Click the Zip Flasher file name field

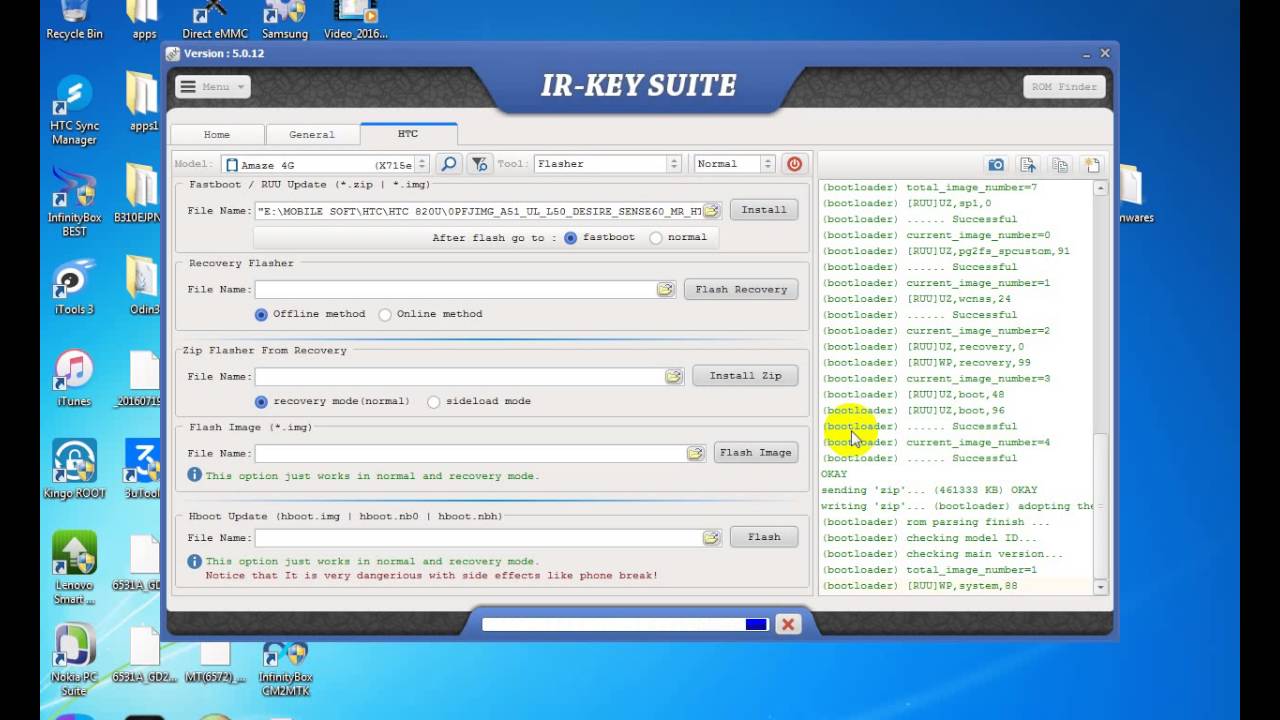(x=460, y=376)
